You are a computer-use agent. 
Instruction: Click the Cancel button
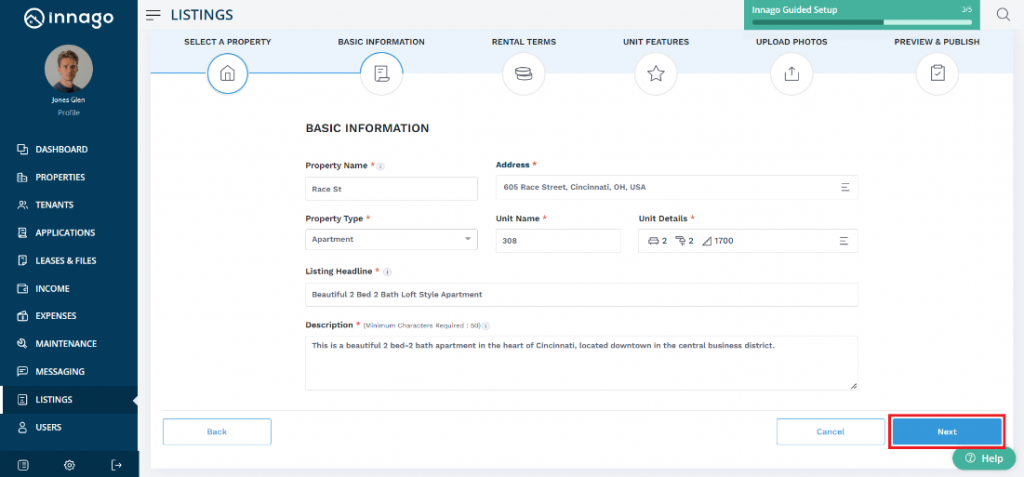coord(831,432)
